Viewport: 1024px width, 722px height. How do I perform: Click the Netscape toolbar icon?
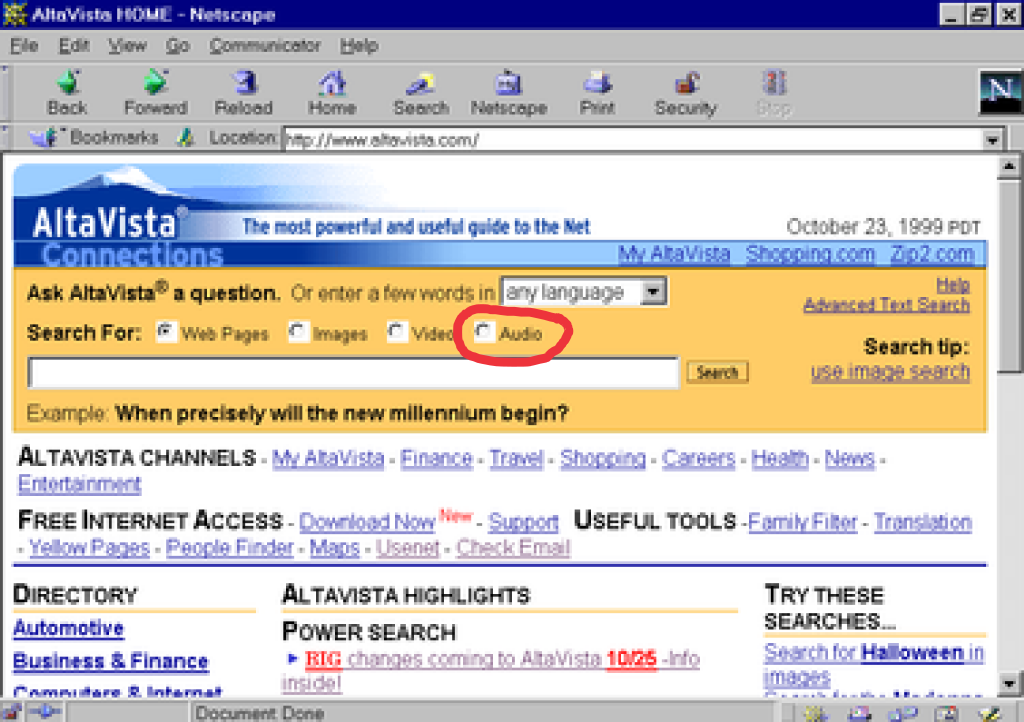coord(509,93)
